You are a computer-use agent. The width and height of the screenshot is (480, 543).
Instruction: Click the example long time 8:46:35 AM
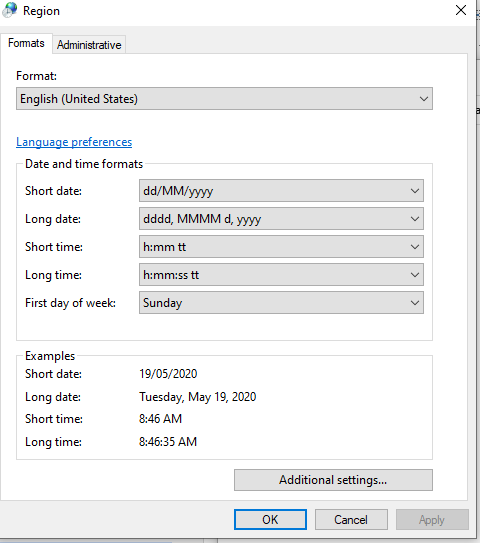tap(168, 442)
